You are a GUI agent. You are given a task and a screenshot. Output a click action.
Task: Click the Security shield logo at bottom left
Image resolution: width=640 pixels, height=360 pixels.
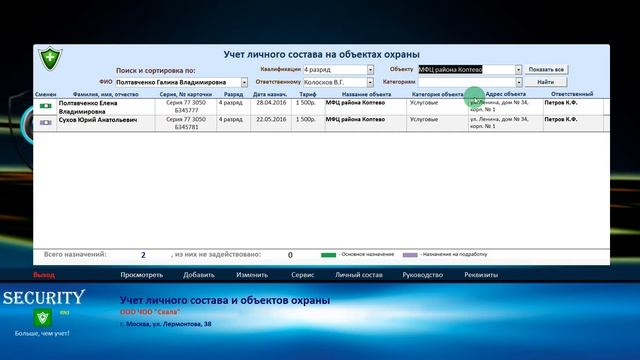coord(43,318)
